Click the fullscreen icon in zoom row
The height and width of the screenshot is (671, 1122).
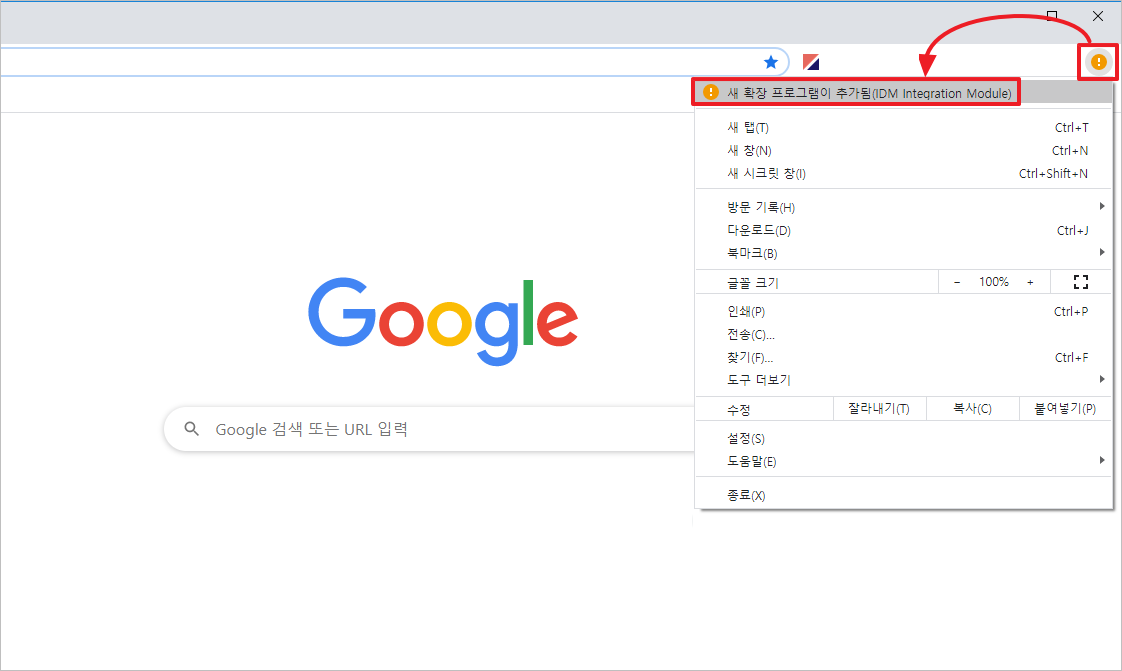pyautogui.click(x=1080, y=282)
